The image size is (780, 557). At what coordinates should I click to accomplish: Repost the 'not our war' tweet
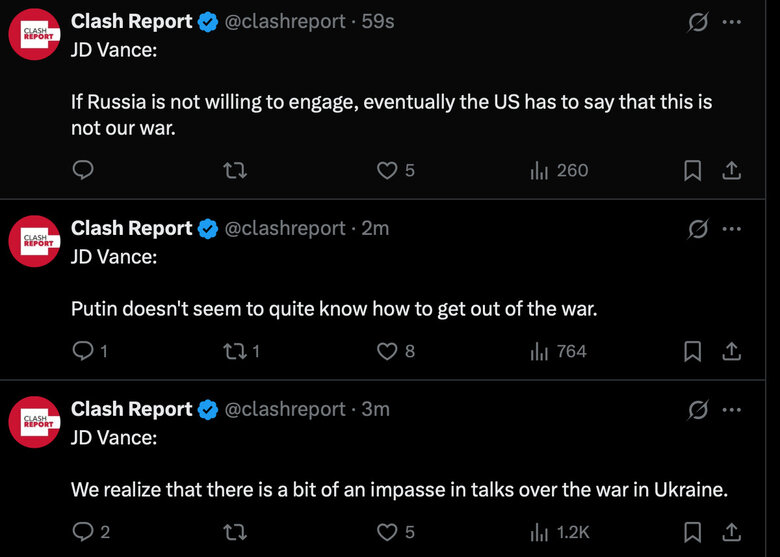tap(235, 171)
